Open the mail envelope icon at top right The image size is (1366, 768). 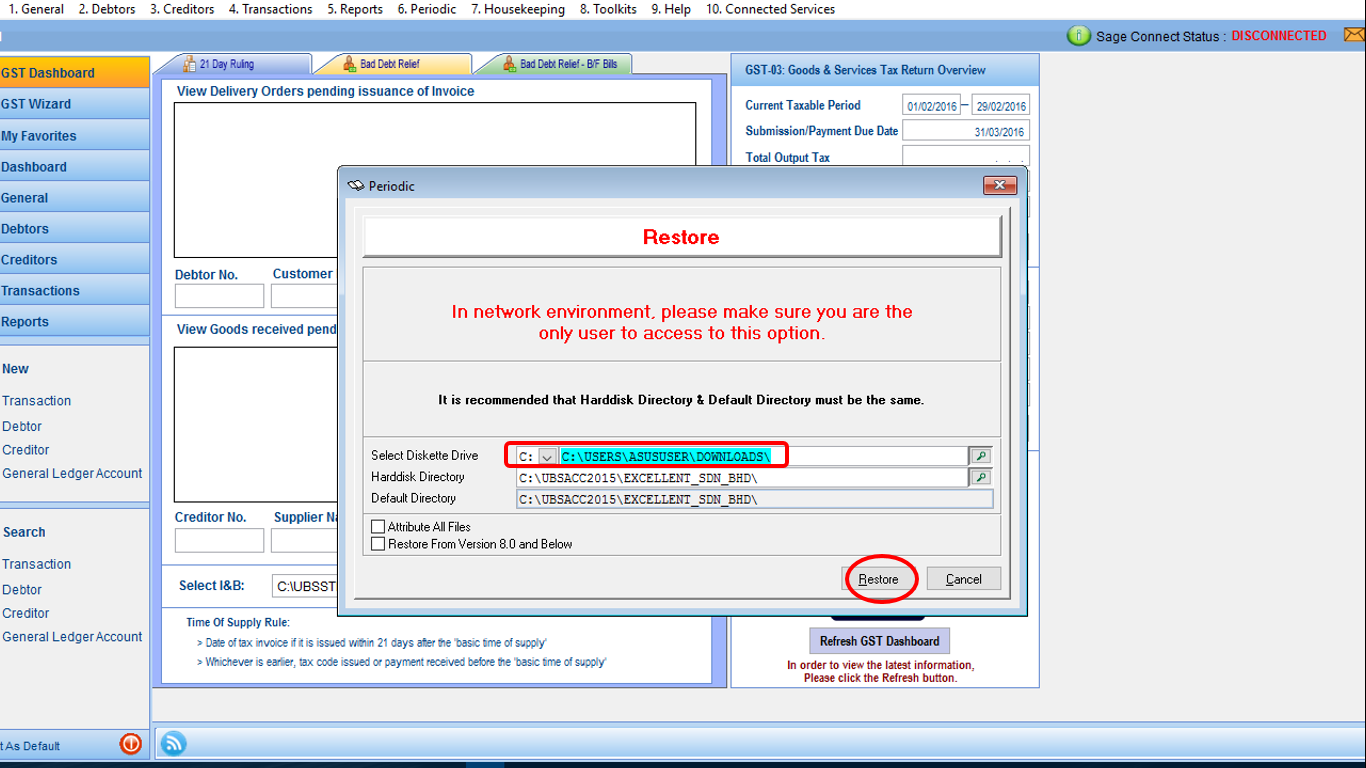click(1354, 35)
